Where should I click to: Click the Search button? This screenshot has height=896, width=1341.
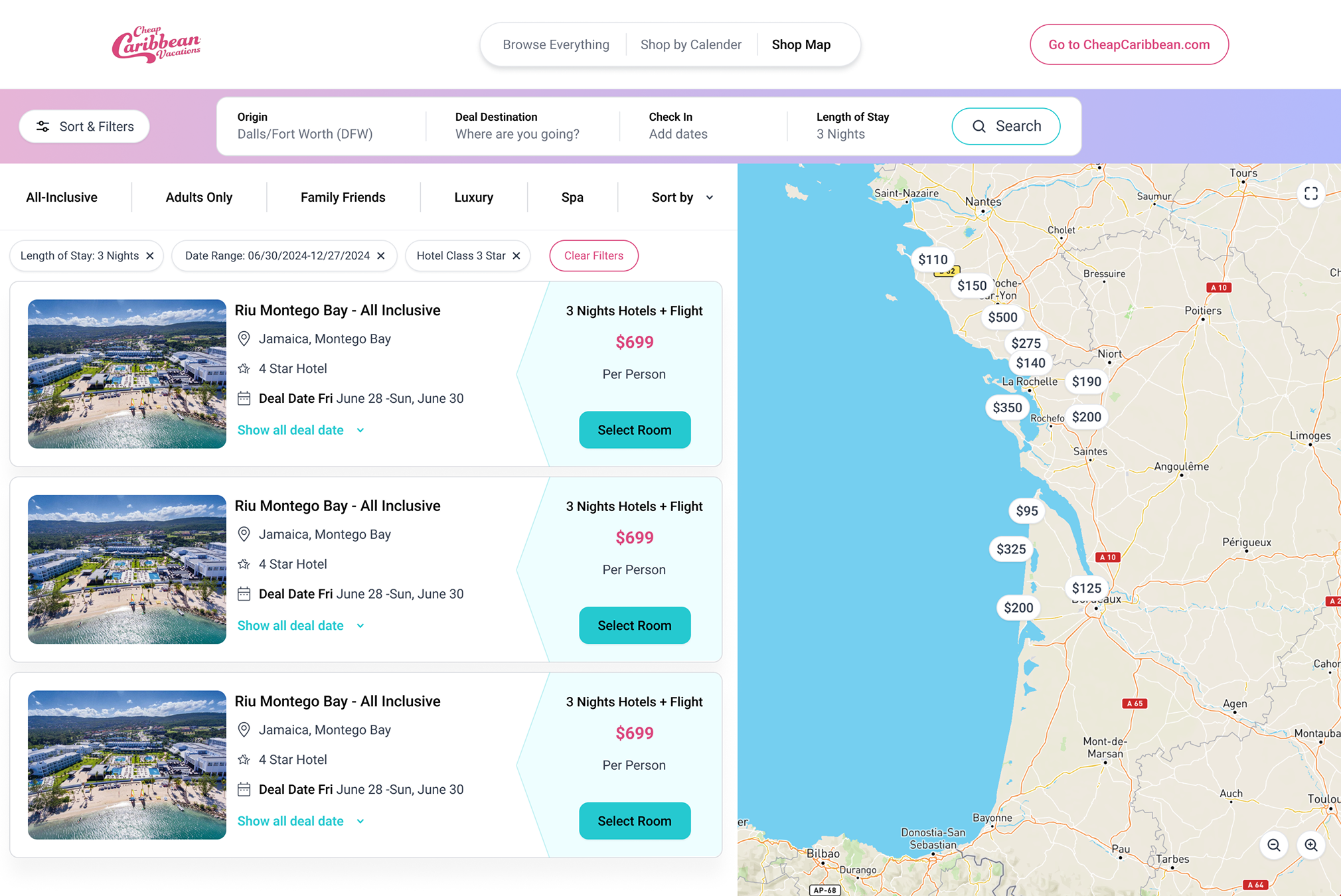(1006, 126)
